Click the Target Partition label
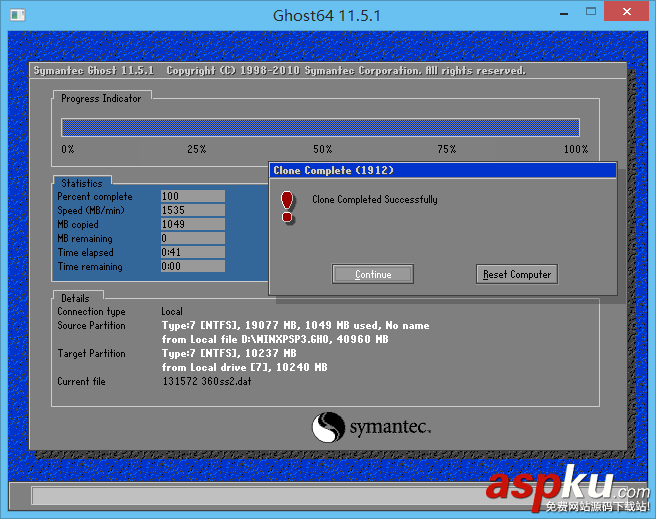The height and width of the screenshot is (519, 656). 91,353
